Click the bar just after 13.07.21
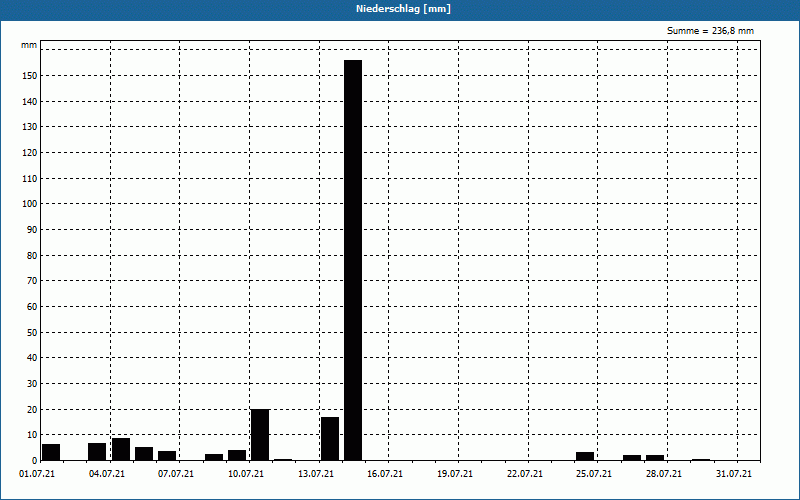 coord(330,439)
